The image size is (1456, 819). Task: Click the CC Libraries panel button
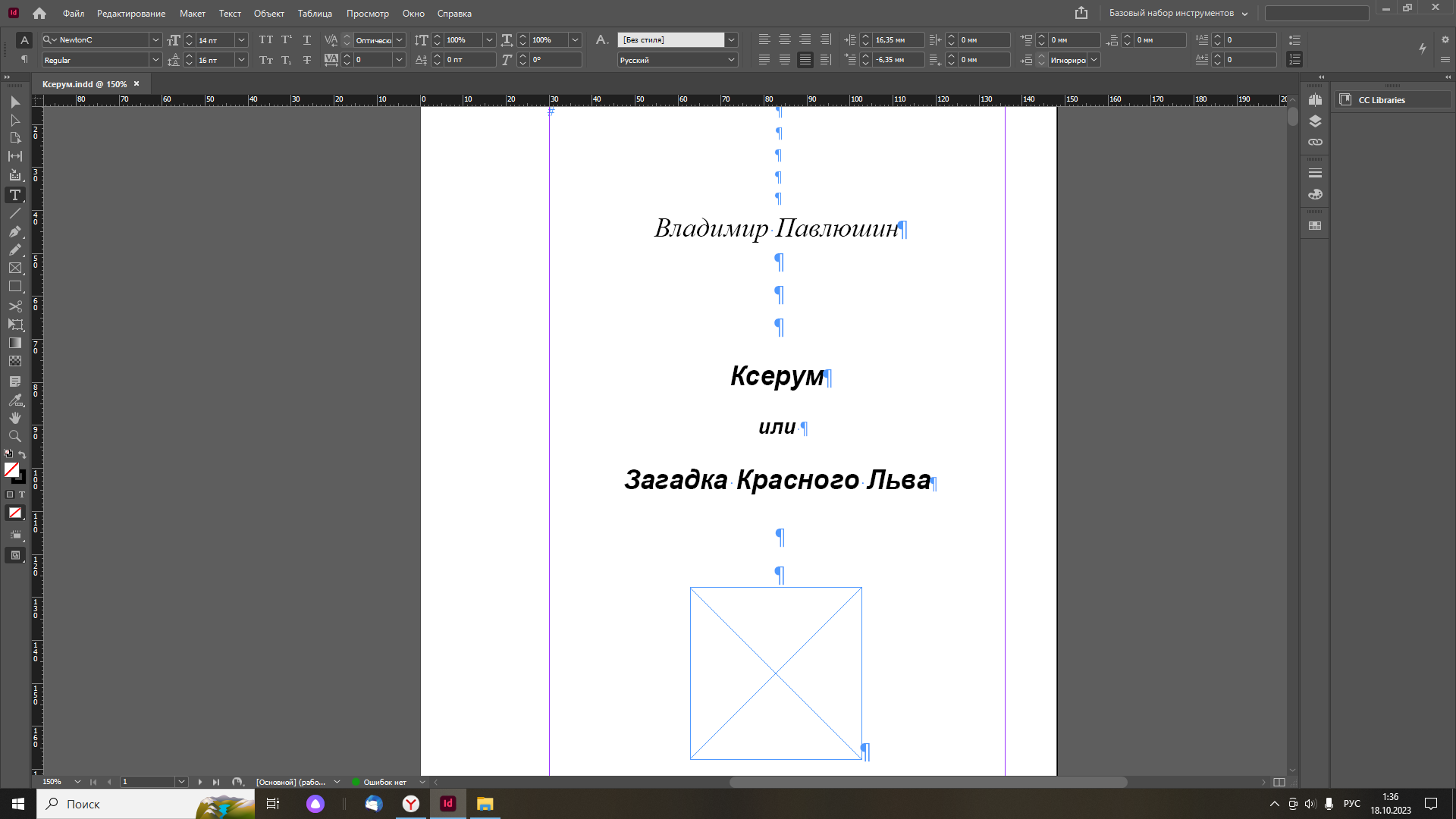click(1381, 100)
